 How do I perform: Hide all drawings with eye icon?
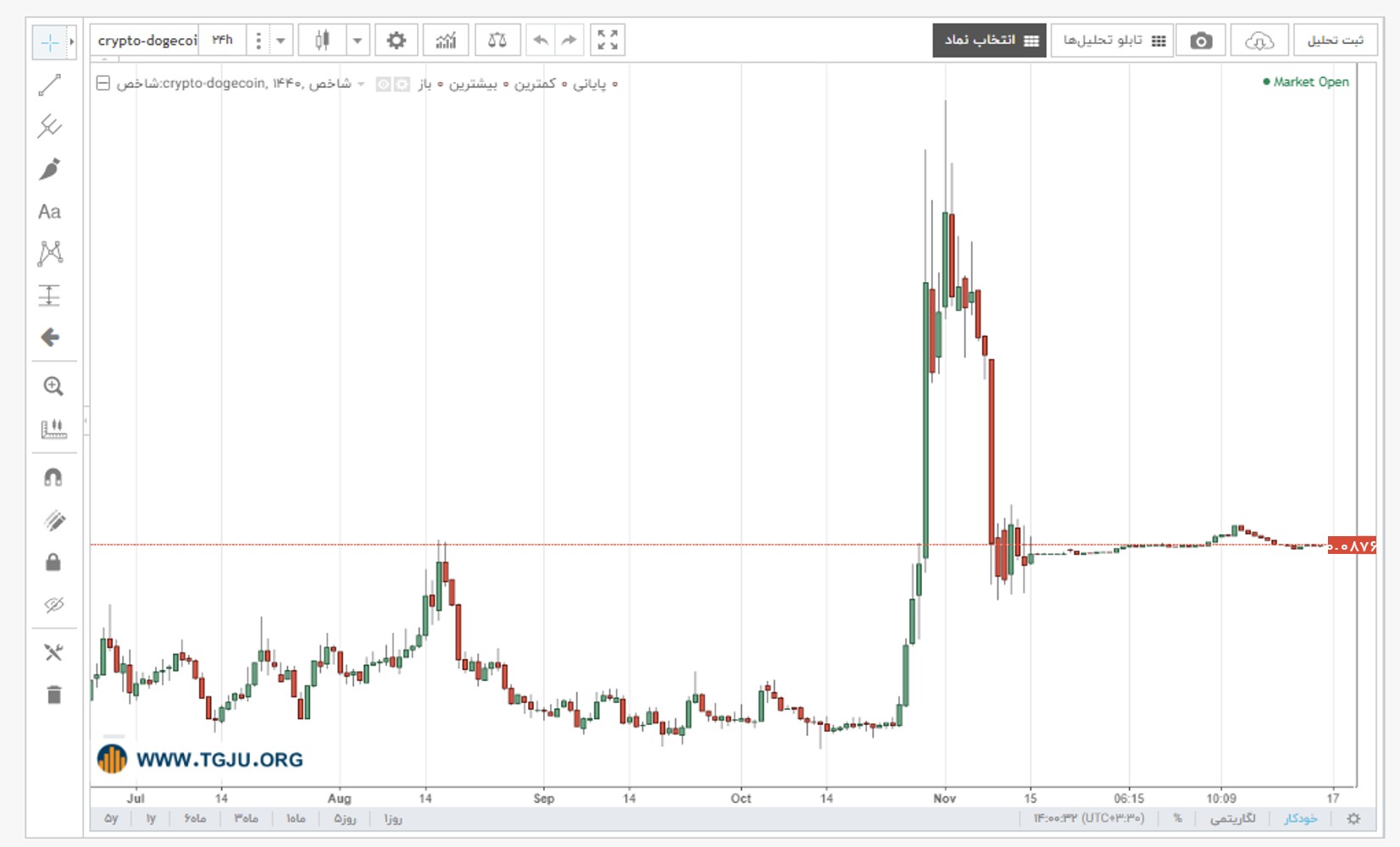click(53, 605)
